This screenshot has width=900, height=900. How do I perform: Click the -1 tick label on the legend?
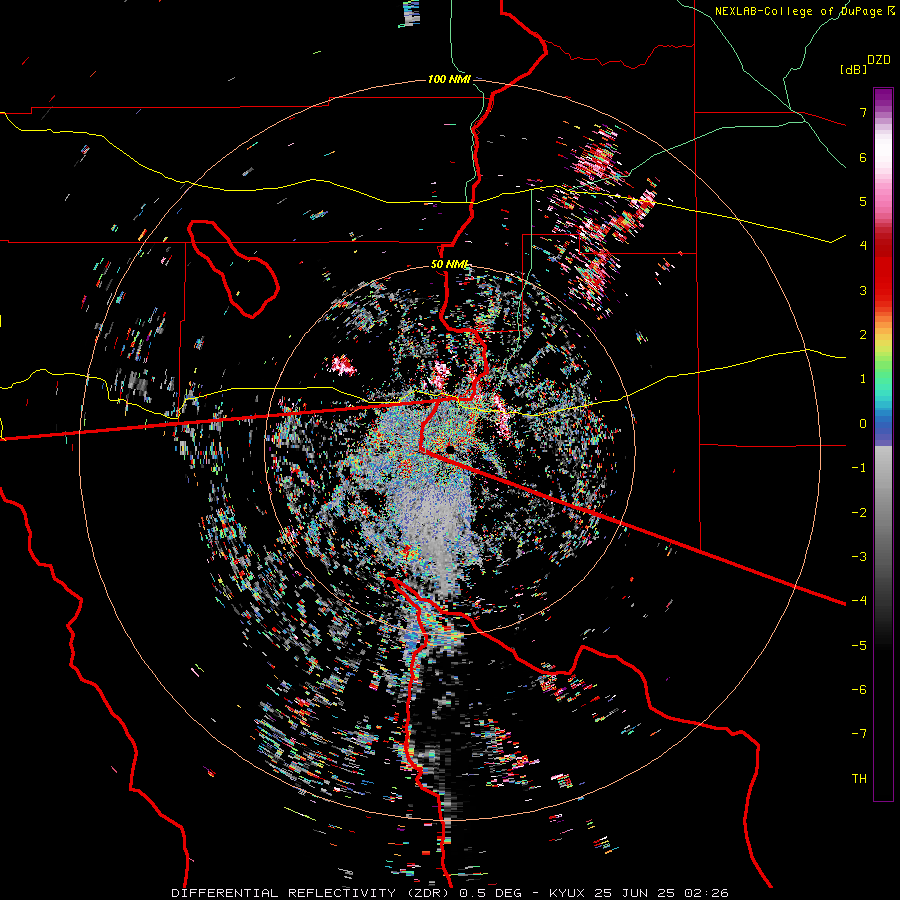point(859,468)
